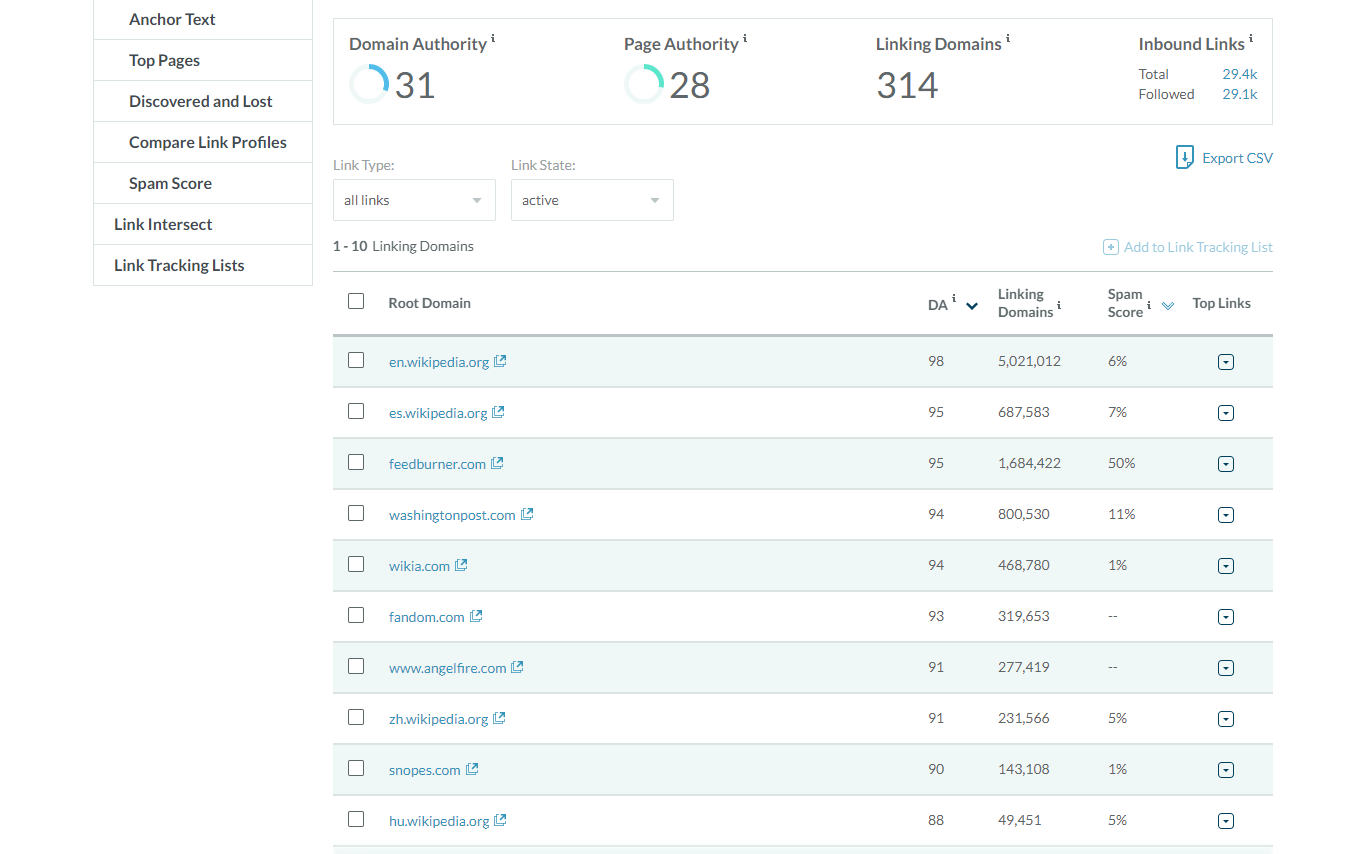Sort by Spam Score column chevron
This screenshot has height=854, width=1366.
pyautogui.click(x=1167, y=306)
